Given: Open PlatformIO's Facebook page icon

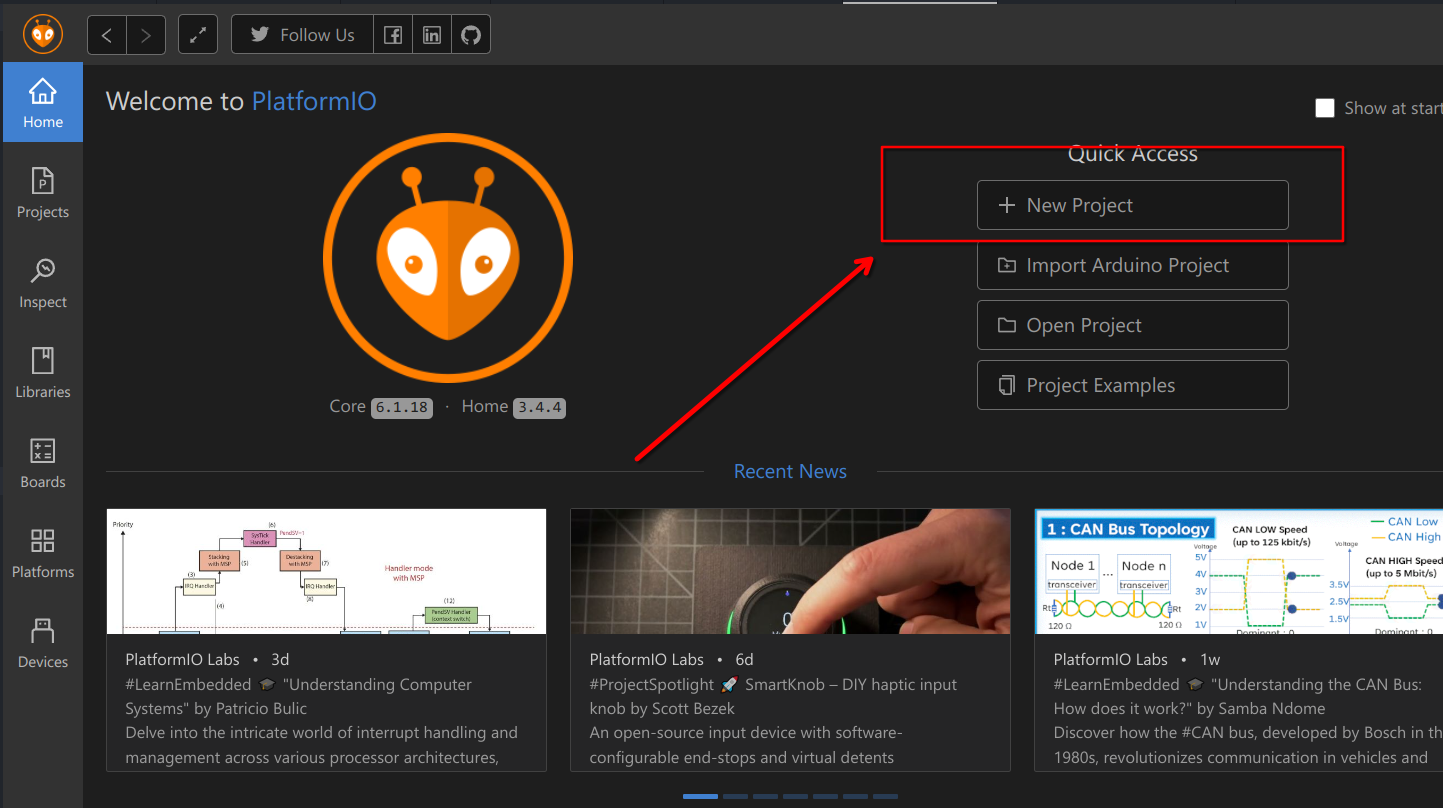Looking at the screenshot, I should pyautogui.click(x=392, y=34).
